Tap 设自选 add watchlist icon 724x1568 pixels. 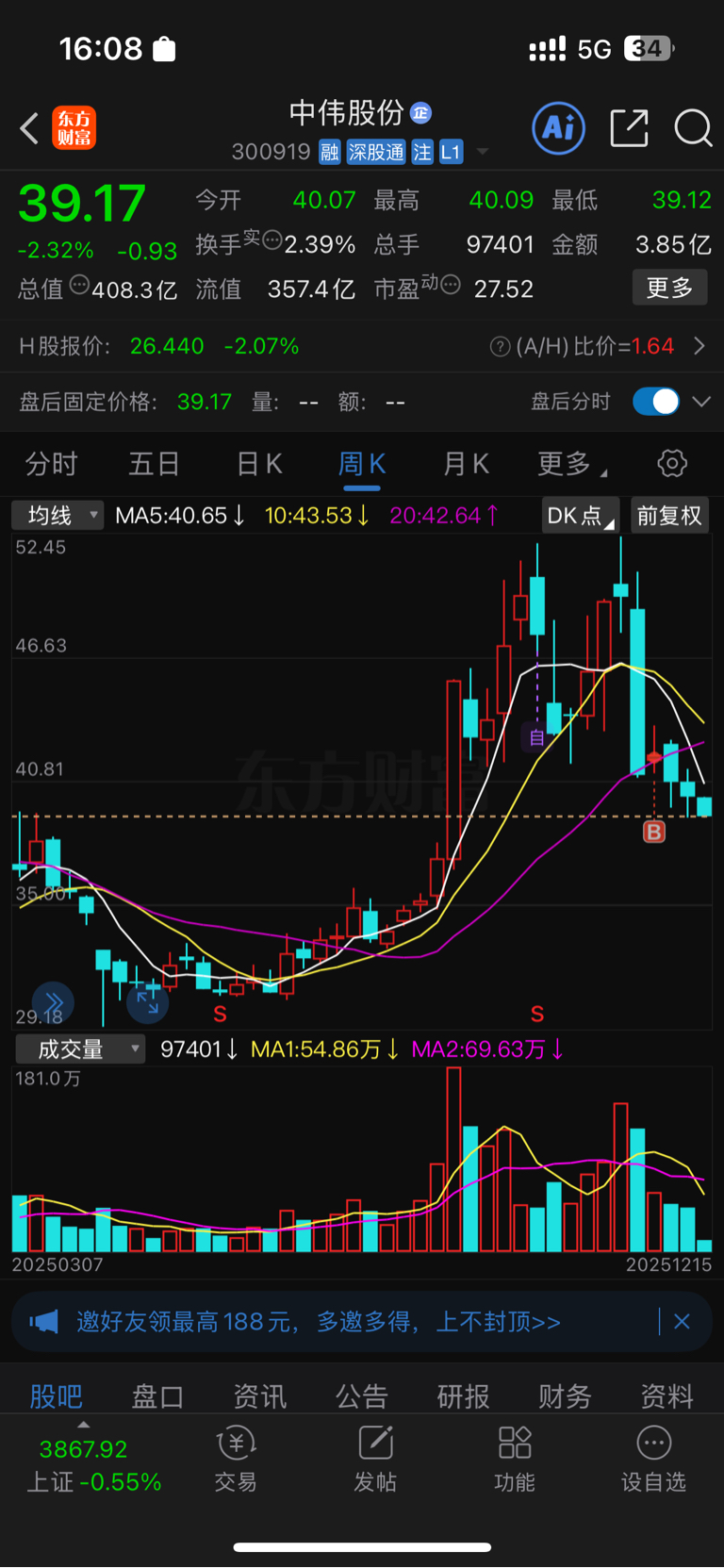(x=653, y=1459)
